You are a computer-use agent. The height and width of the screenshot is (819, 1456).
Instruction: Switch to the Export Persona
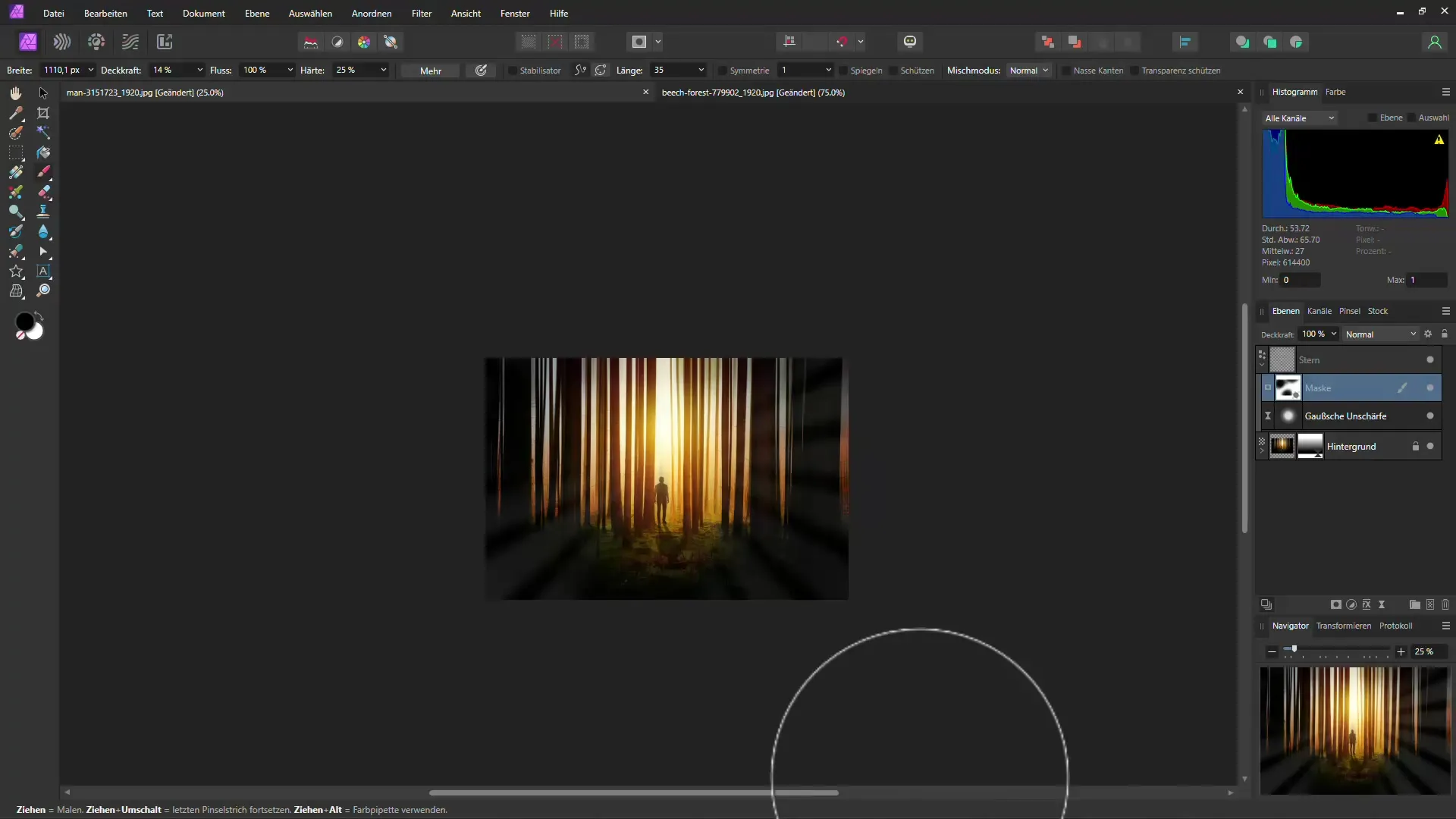click(x=165, y=42)
